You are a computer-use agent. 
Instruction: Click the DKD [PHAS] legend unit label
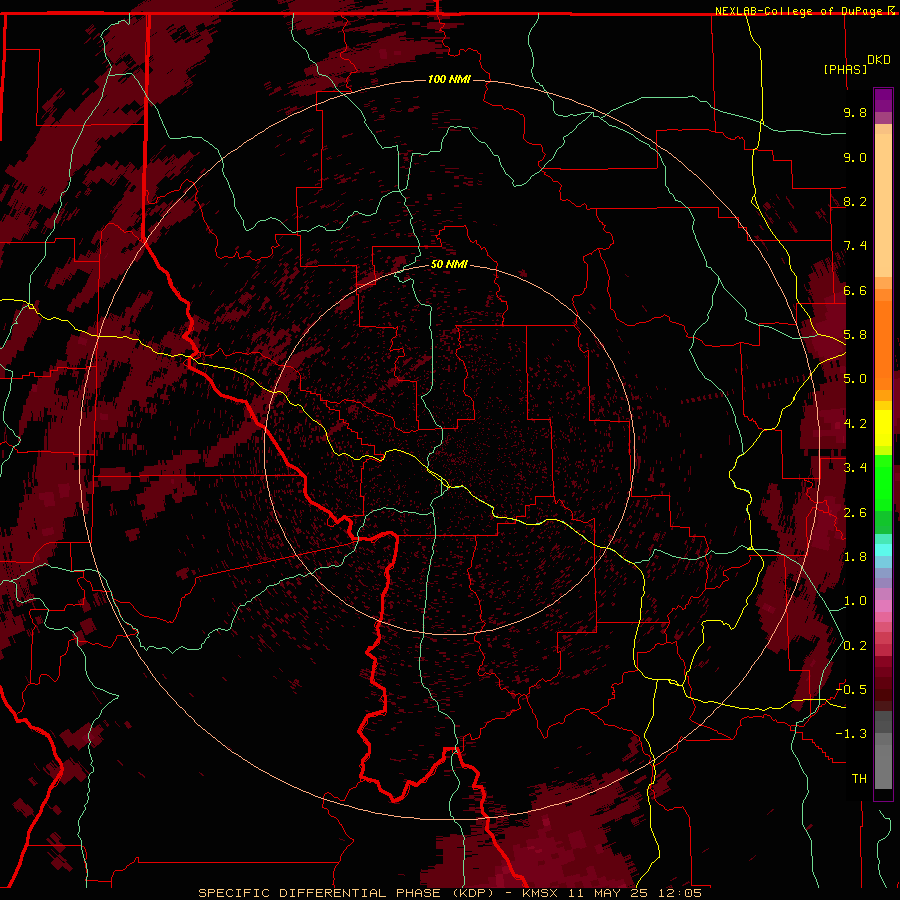(x=856, y=65)
